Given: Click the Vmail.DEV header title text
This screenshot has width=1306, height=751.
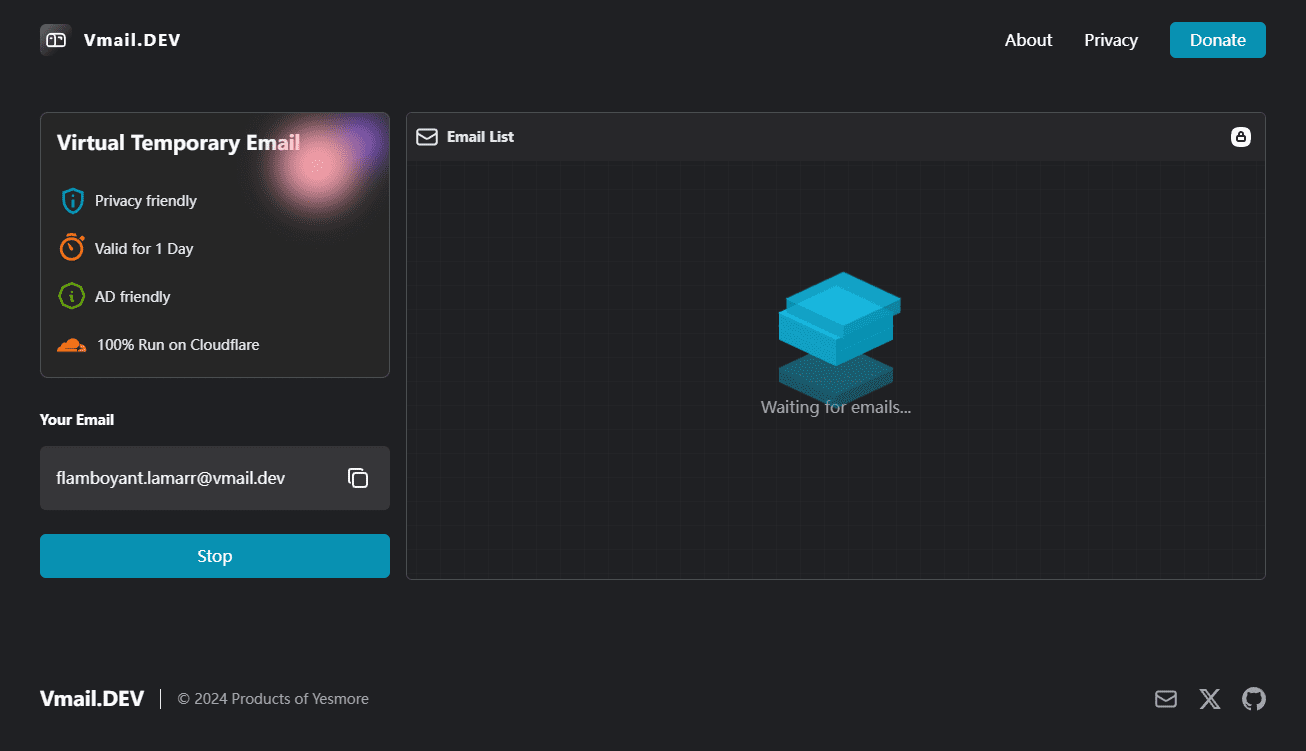Looking at the screenshot, I should [132, 40].
